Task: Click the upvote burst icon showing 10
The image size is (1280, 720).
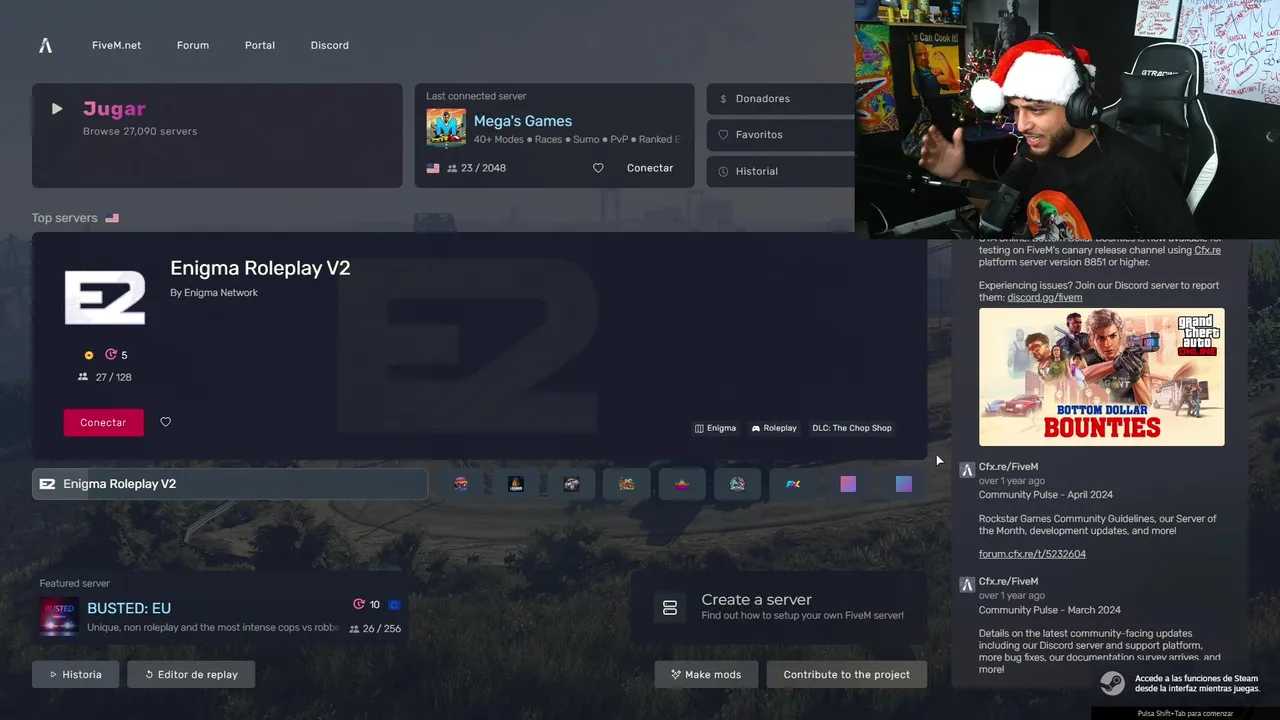Action: (359, 604)
